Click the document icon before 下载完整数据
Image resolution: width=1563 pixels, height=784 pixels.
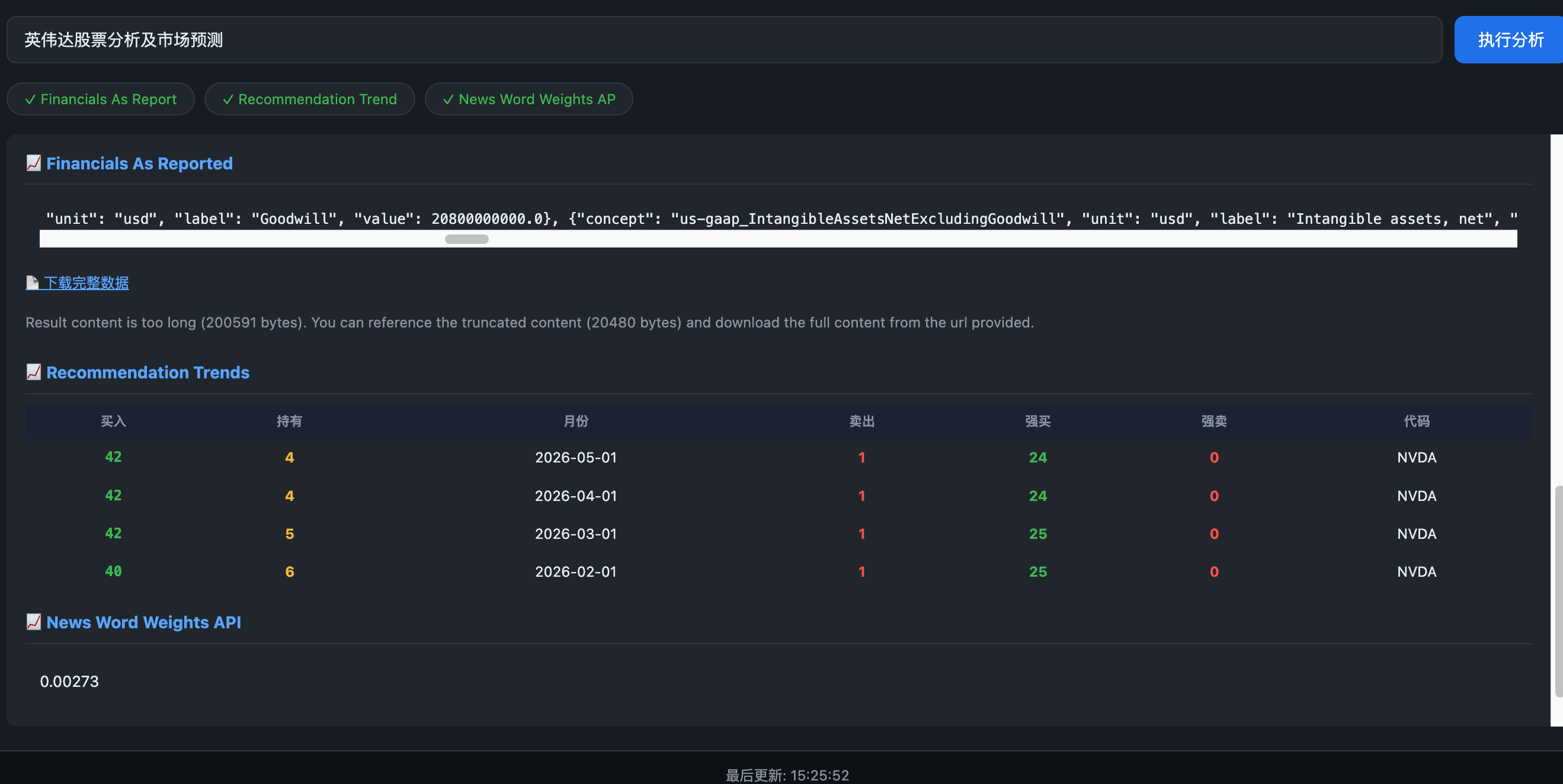click(x=32, y=282)
